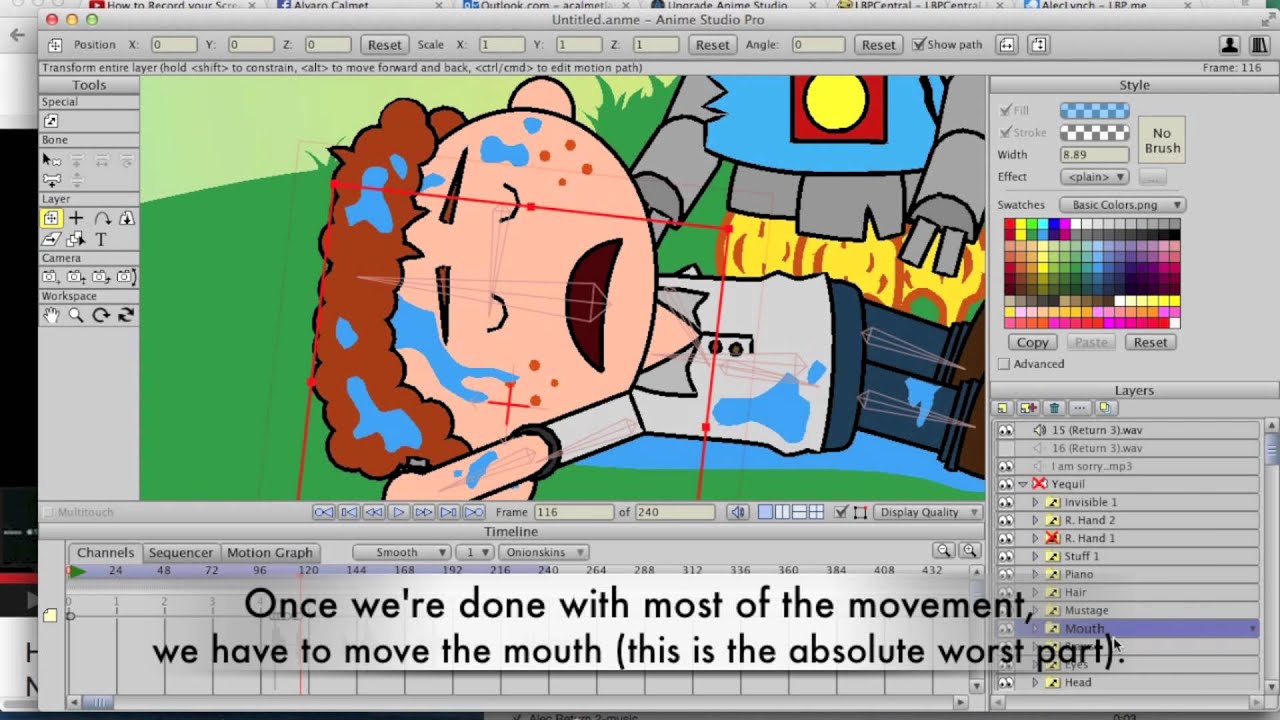Open the Smooth interpolation dropdown
Image resolution: width=1280 pixels, height=720 pixels.
coord(402,552)
